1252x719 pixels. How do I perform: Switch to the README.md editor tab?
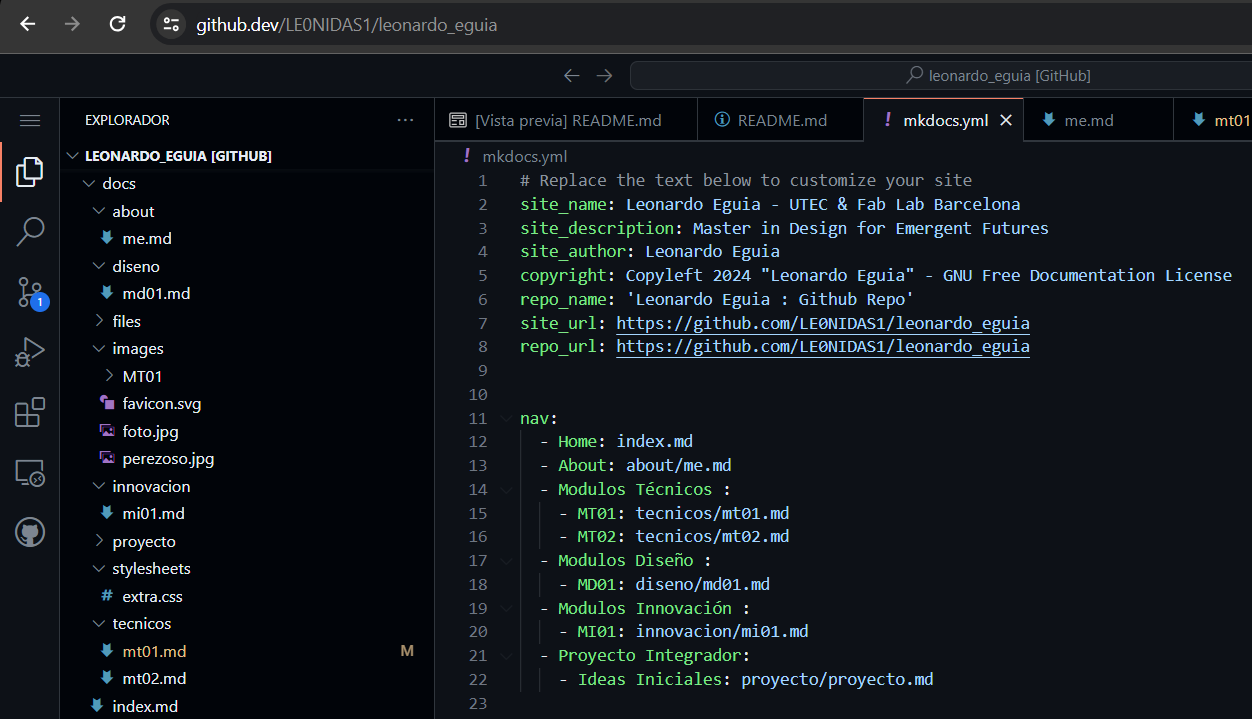point(779,120)
